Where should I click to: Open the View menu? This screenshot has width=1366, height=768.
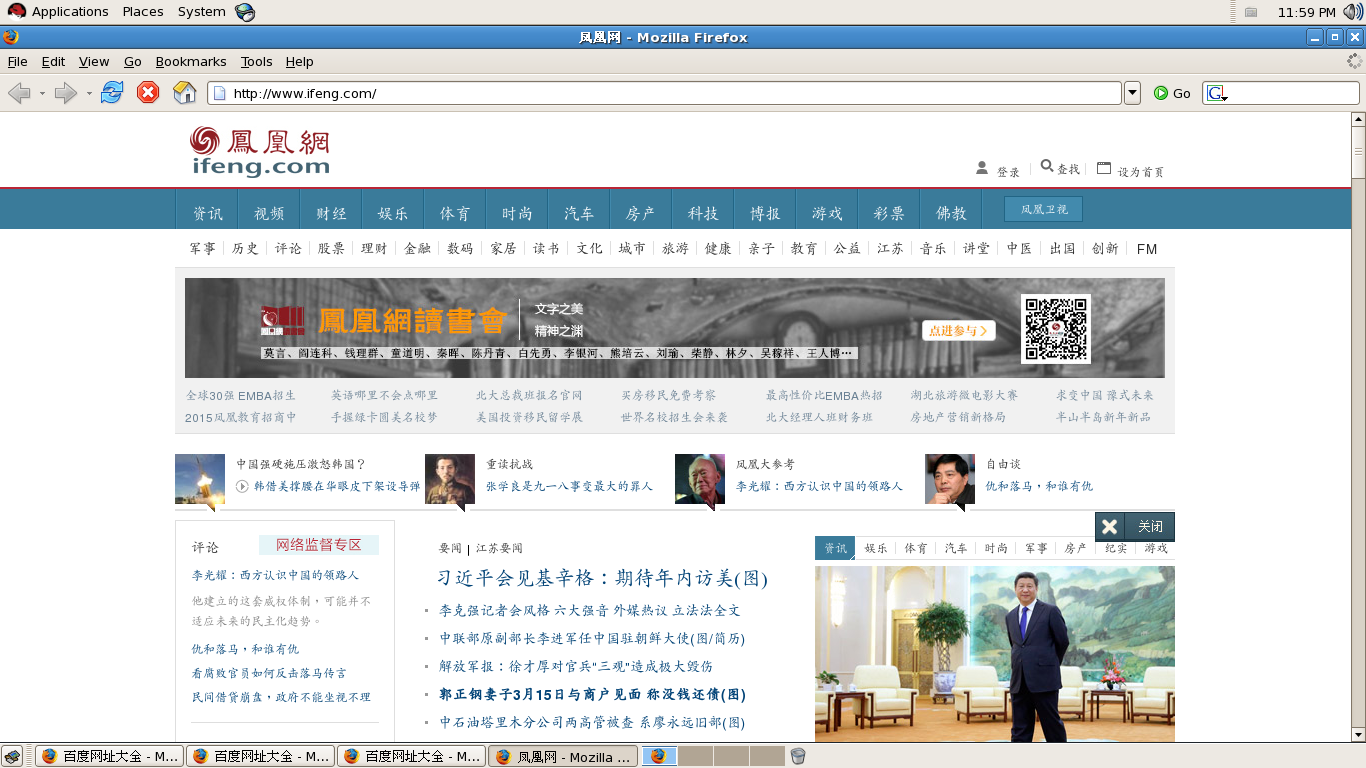(x=94, y=61)
